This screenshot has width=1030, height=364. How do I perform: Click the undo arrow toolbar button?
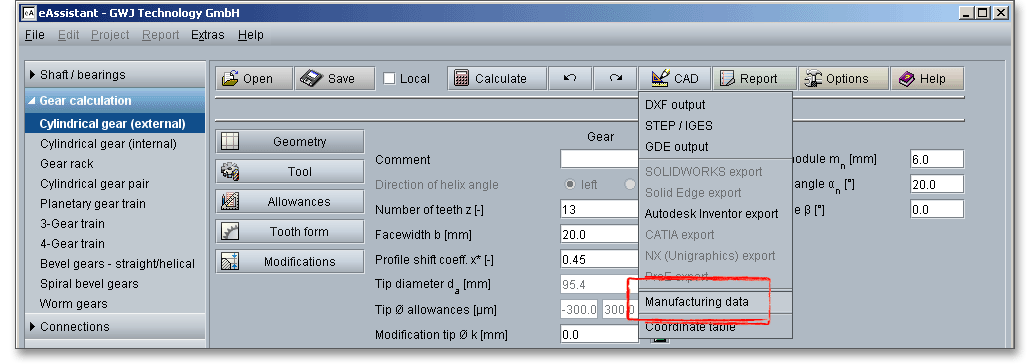[x=570, y=78]
